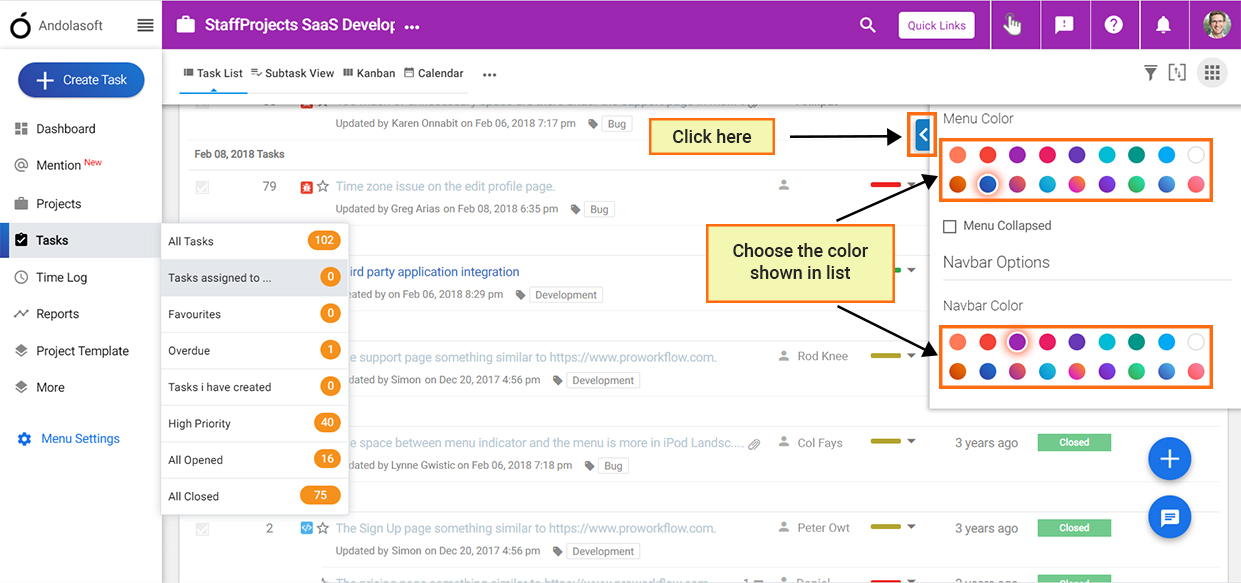This screenshot has width=1241, height=583.
Task: Open Menu Settings link
Action: [x=80, y=439]
